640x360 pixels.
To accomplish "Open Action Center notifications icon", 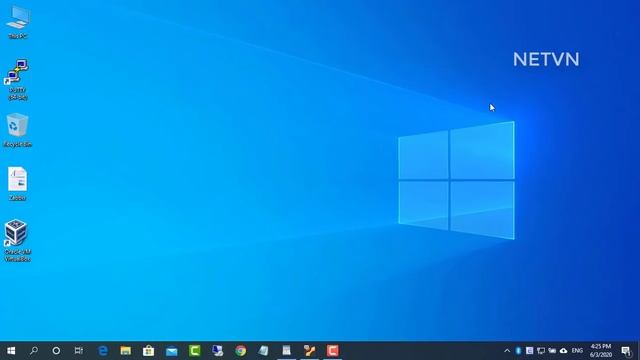I will click(x=626, y=351).
